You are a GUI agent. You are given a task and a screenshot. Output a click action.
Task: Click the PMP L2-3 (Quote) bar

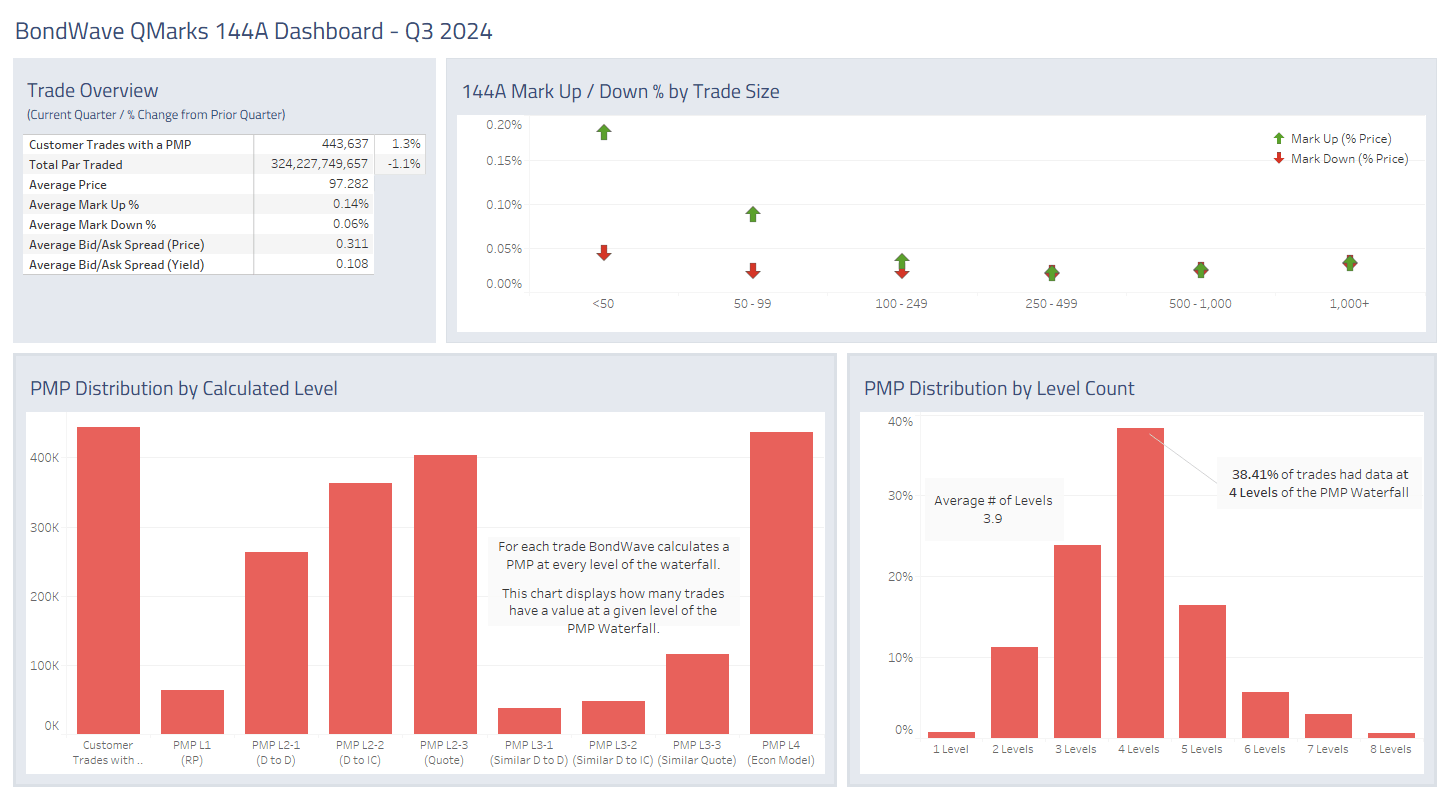point(445,595)
